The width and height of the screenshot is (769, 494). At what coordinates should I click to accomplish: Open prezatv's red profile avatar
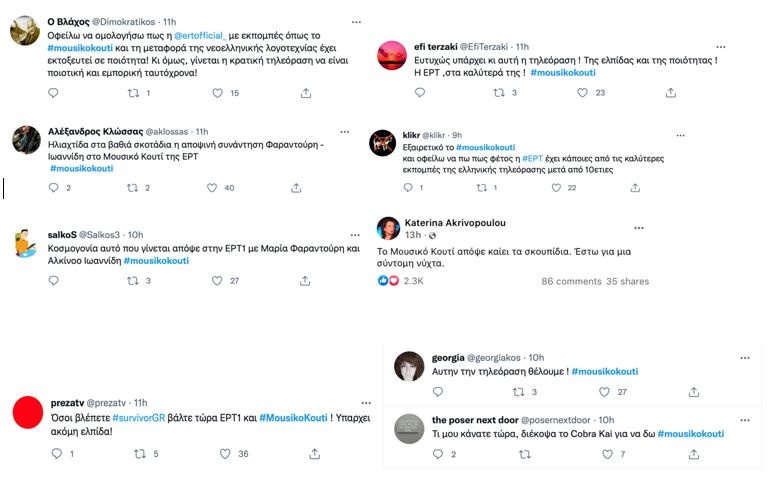tap(27, 412)
